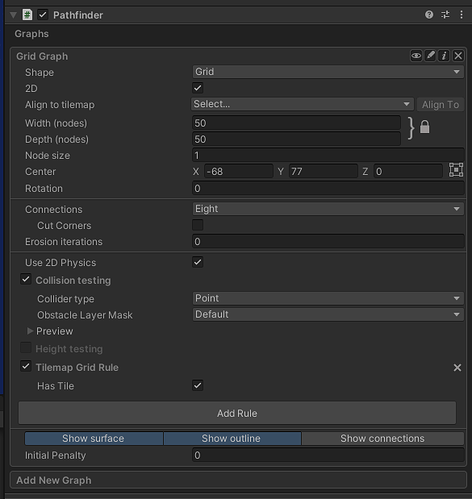Open Pathfinder component help reference
The image size is (472, 499).
(429, 15)
